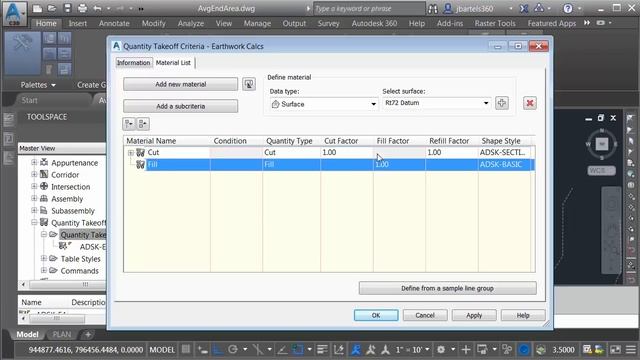Switch to the PLAN layout tab
Image resolution: width=640 pixels, height=360 pixels.
[x=62, y=334]
